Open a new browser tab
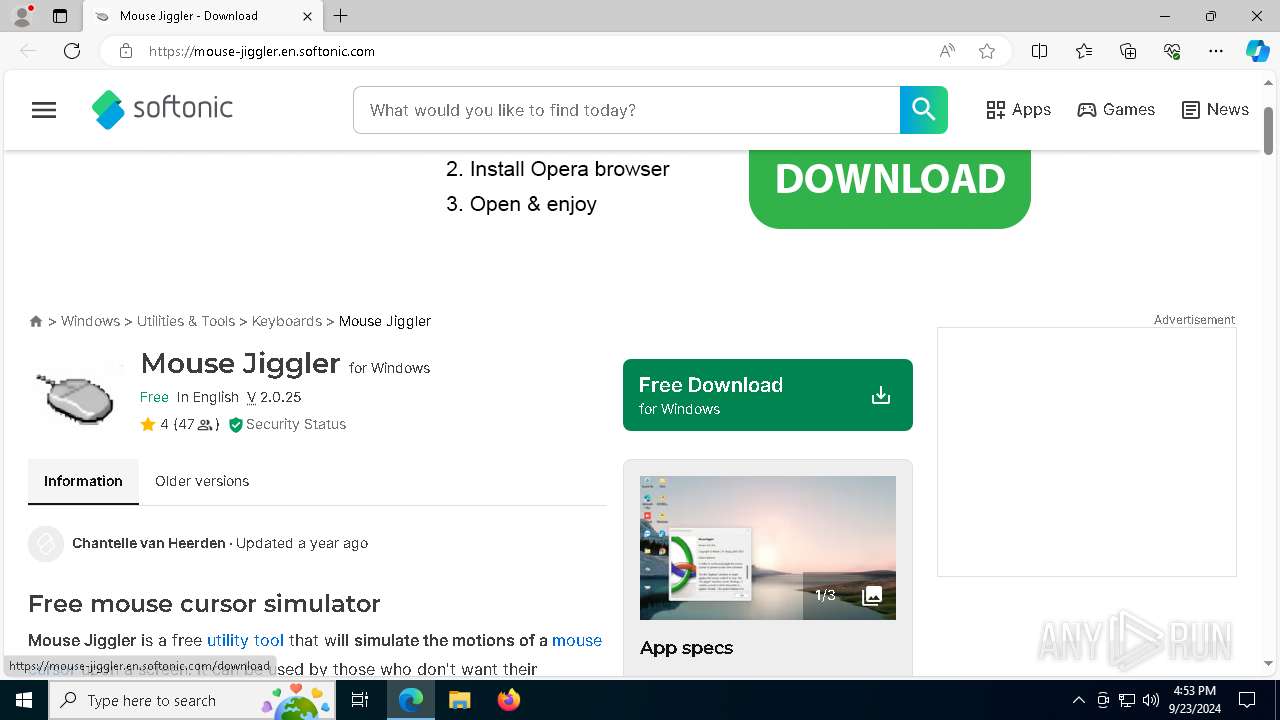This screenshot has height=720, width=1280. point(341,16)
